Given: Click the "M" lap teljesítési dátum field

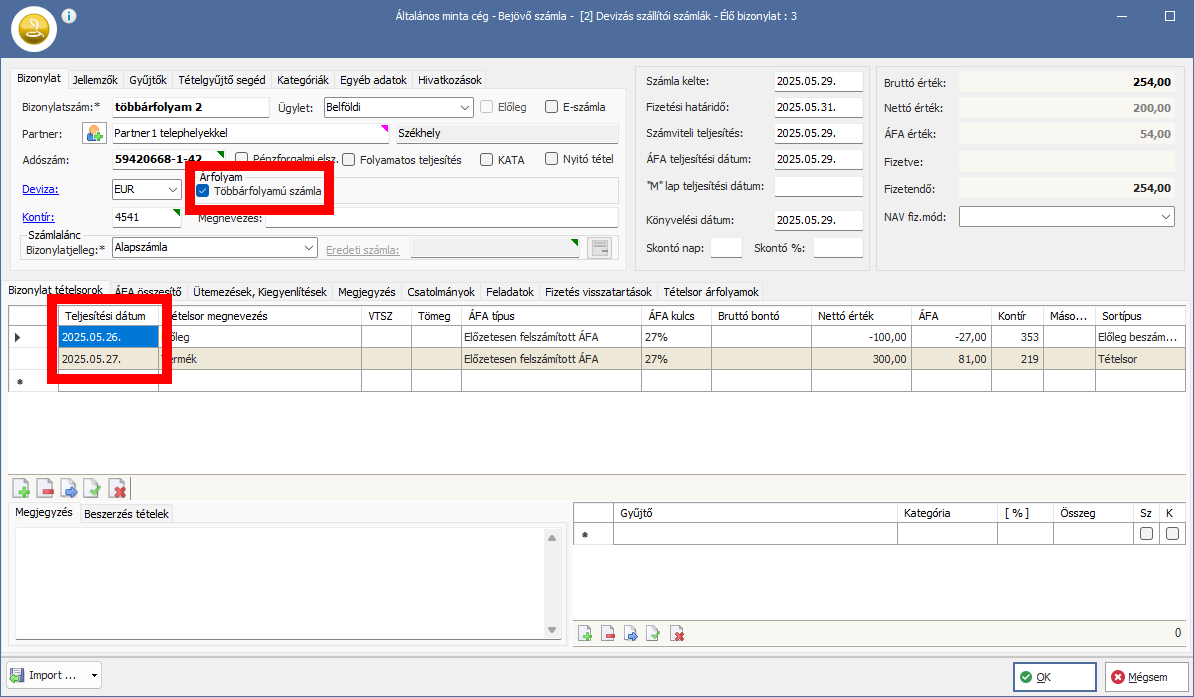Looking at the screenshot, I should click(x=819, y=186).
